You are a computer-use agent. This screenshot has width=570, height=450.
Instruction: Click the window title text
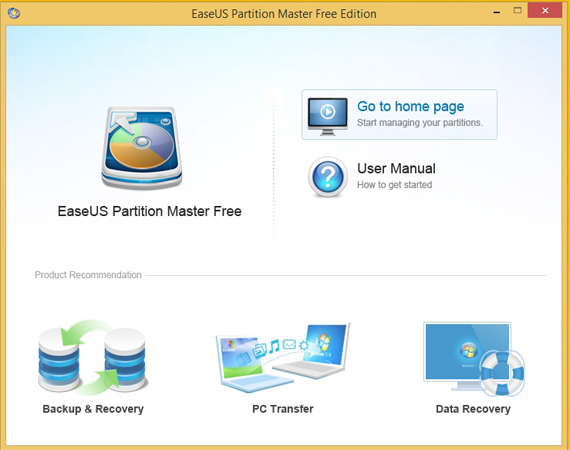pyautogui.click(x=284, y=14)
